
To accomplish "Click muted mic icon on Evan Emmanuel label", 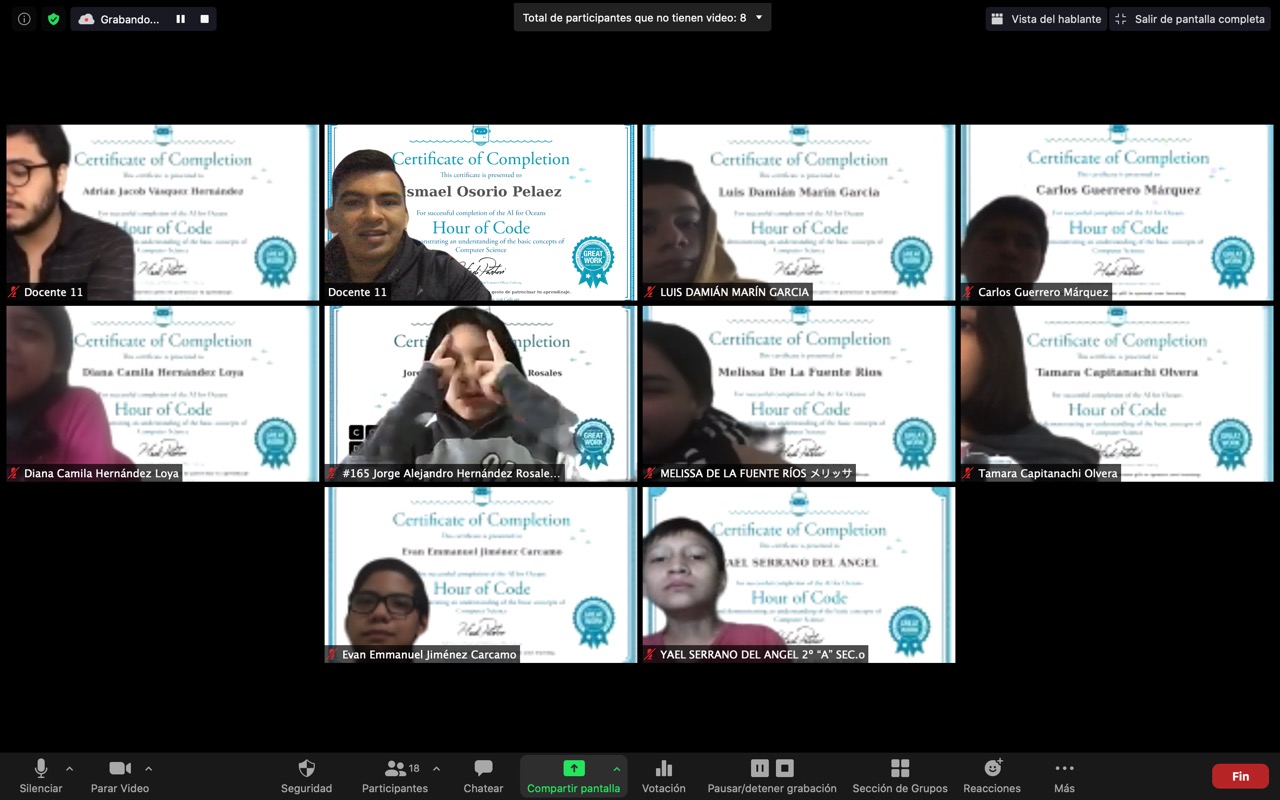I will (x=332, y=654).
